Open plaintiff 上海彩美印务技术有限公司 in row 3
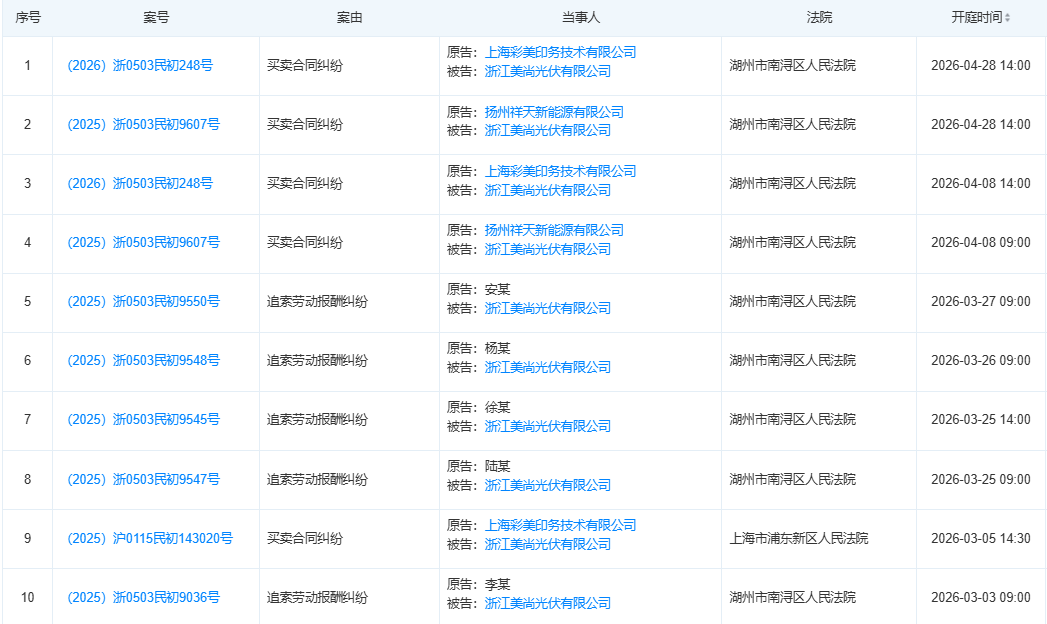The width and height of the screenshot is (1047, 624). [x=560, y=171]
